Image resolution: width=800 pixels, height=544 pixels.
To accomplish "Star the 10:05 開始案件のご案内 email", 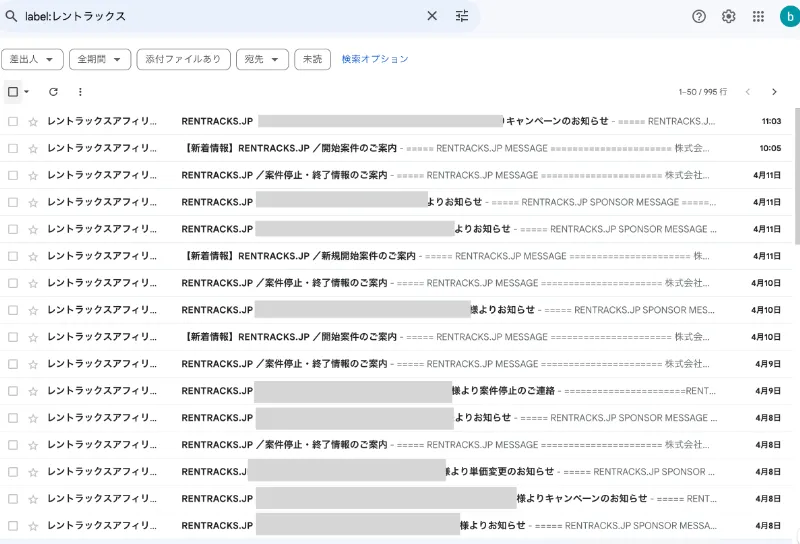I will (x=33, y=149).
